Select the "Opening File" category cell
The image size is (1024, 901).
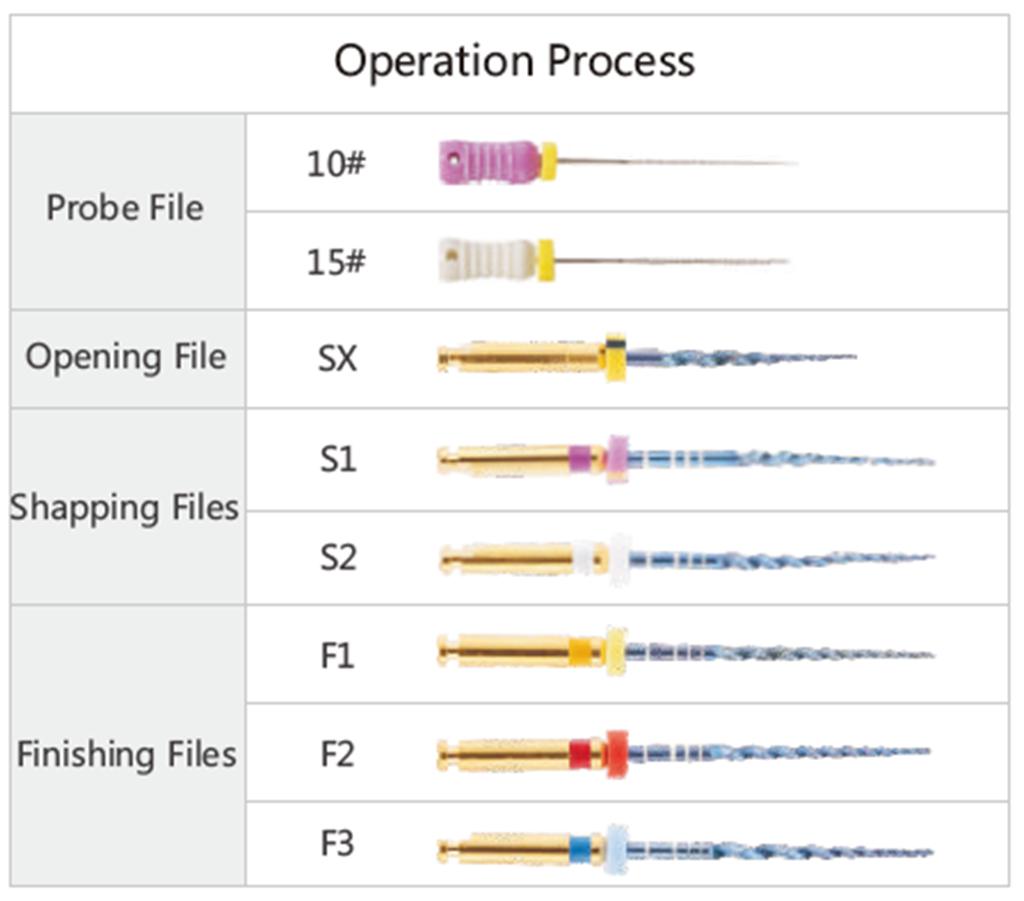pos(126,357)
